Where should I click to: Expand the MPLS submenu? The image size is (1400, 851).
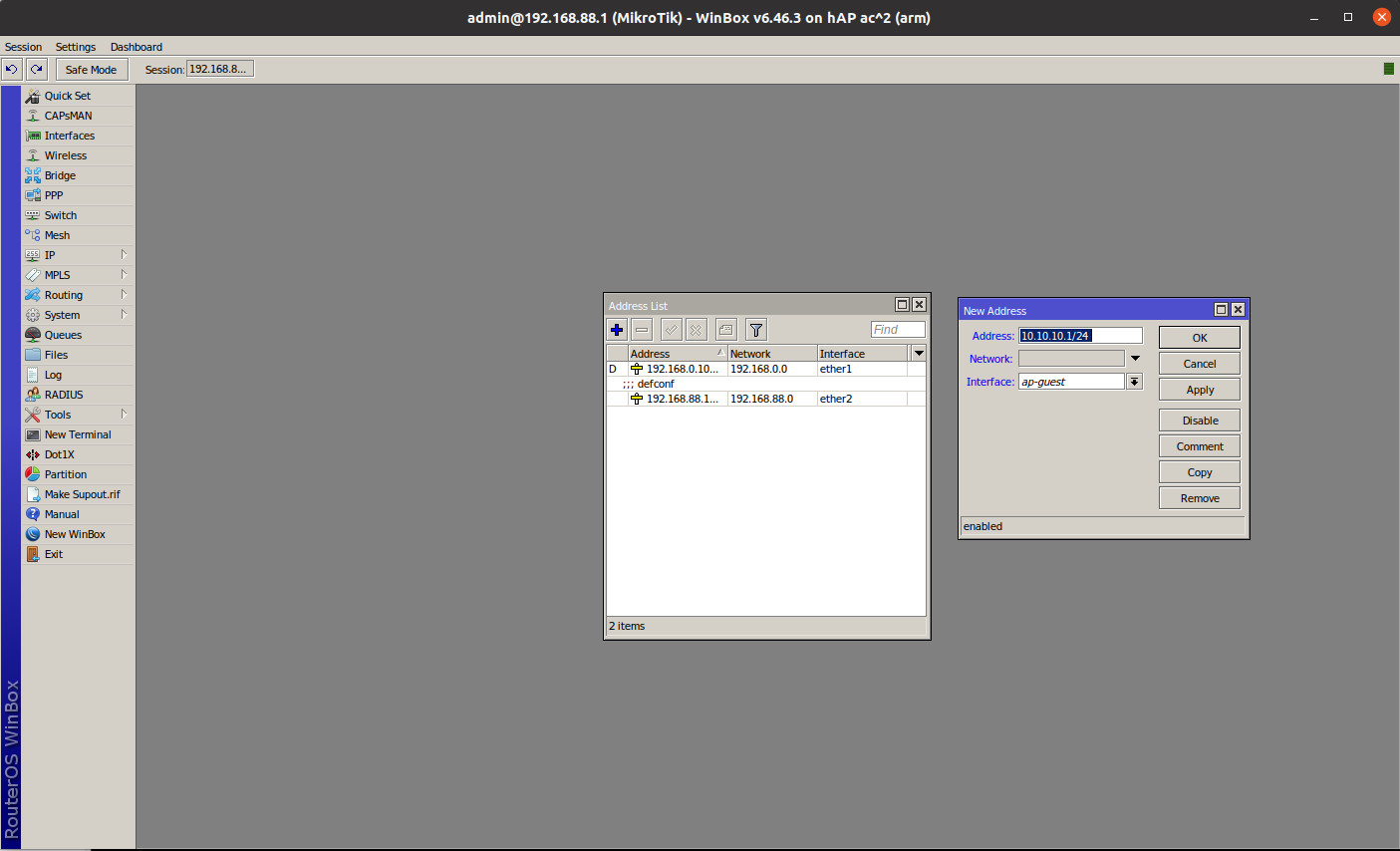[x=78, y=275]
